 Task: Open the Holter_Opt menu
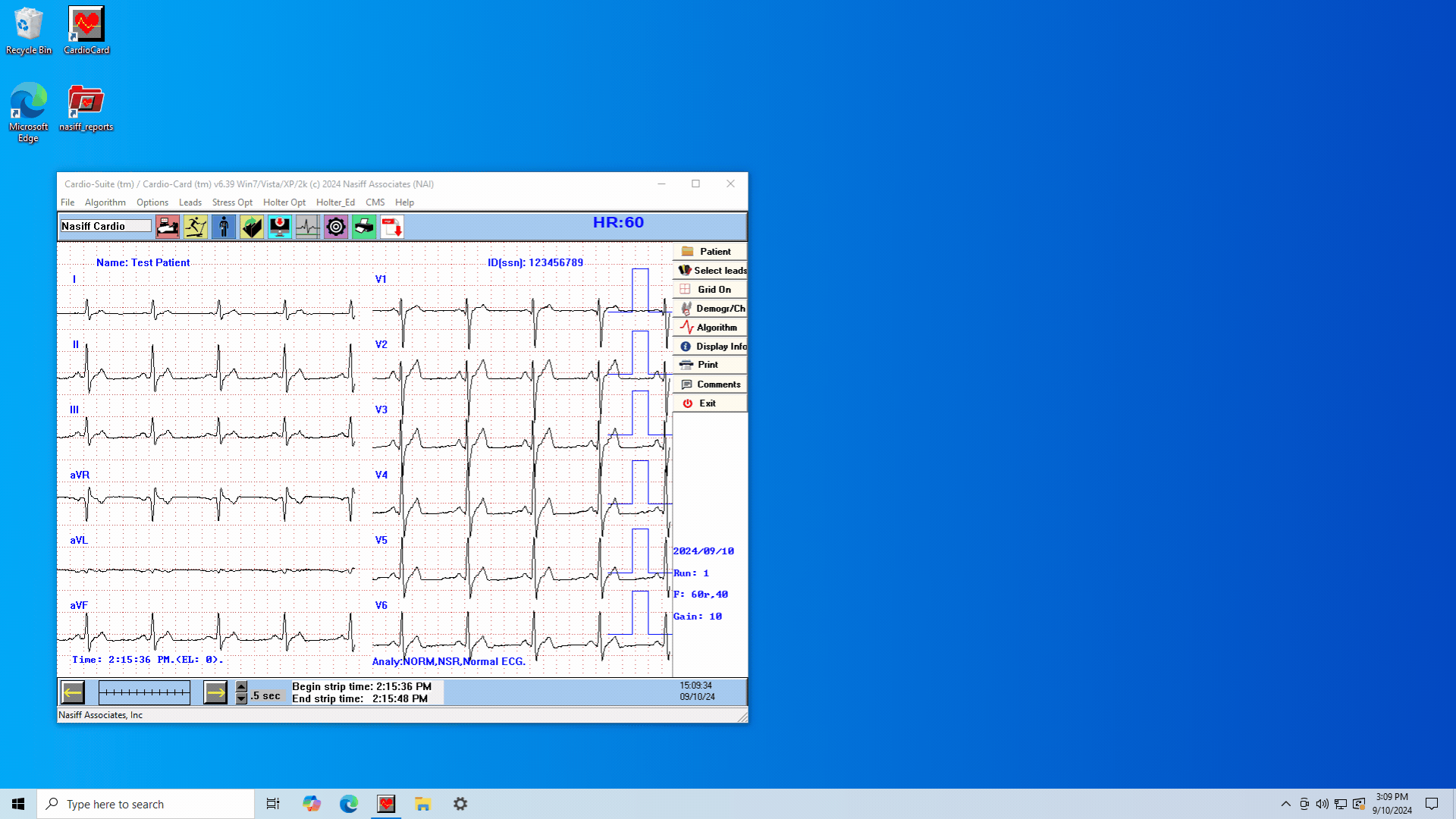click(x=284, y=202)
